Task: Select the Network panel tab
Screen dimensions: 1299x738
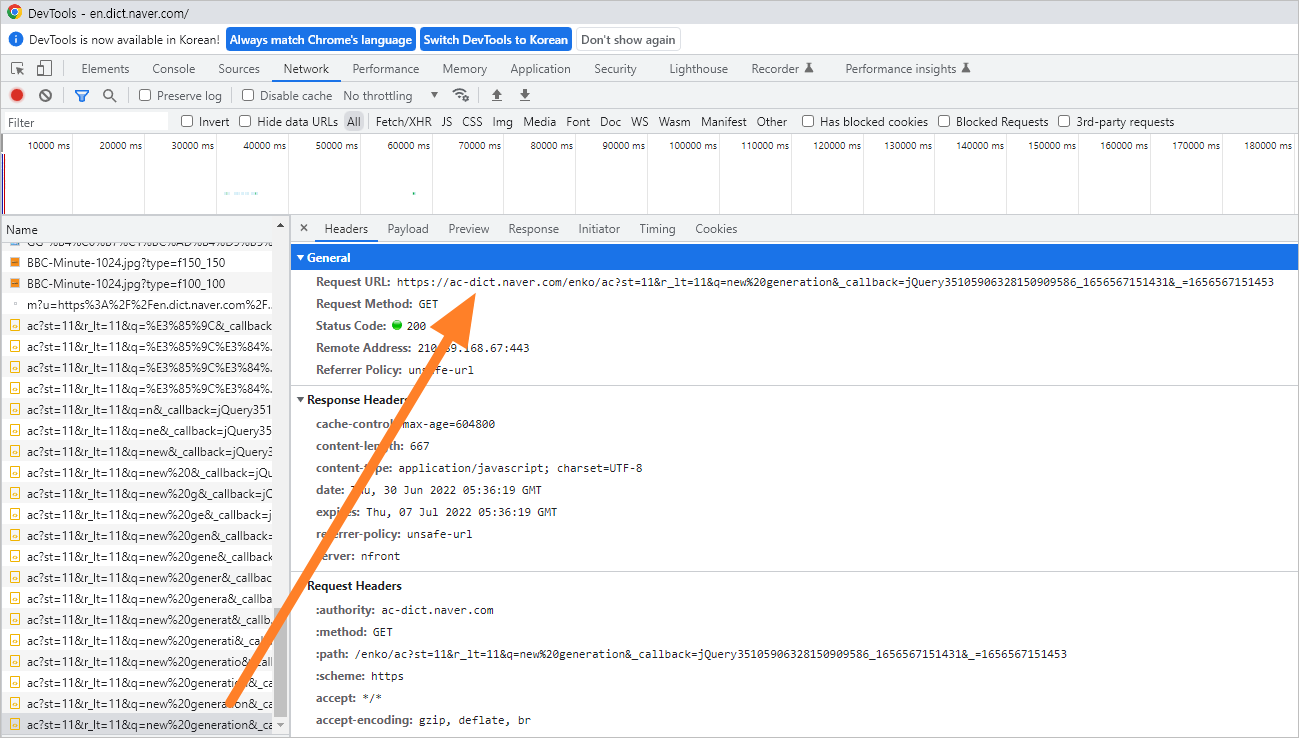Action: [x=306, y=69]
